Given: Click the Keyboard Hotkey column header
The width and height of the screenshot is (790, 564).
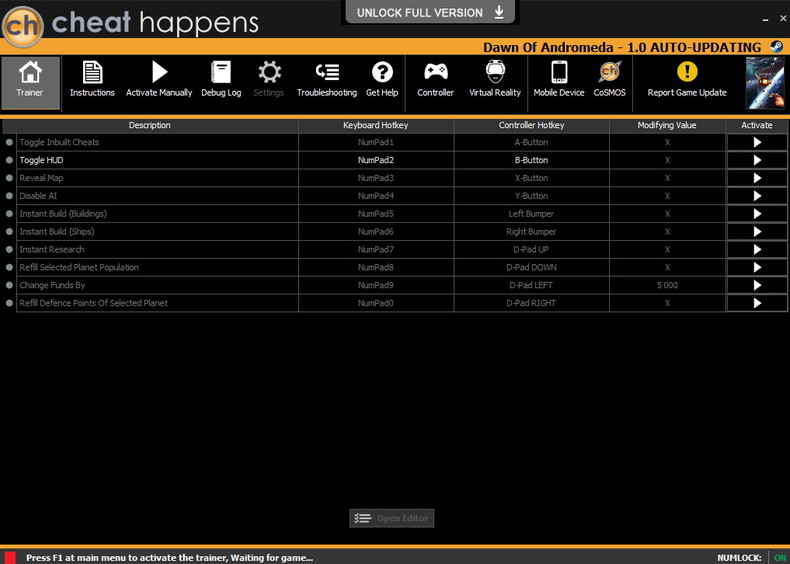Looking at the screenshot, I should coord(376,126).
